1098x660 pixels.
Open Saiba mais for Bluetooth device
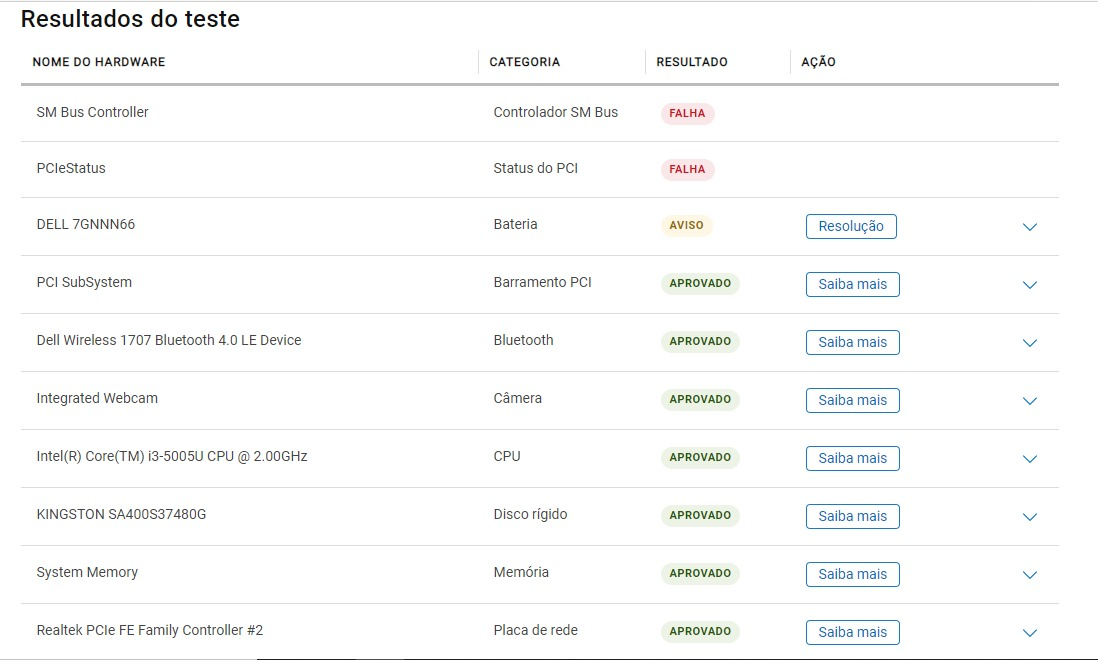pyautogui.click(x=852, y=342)
